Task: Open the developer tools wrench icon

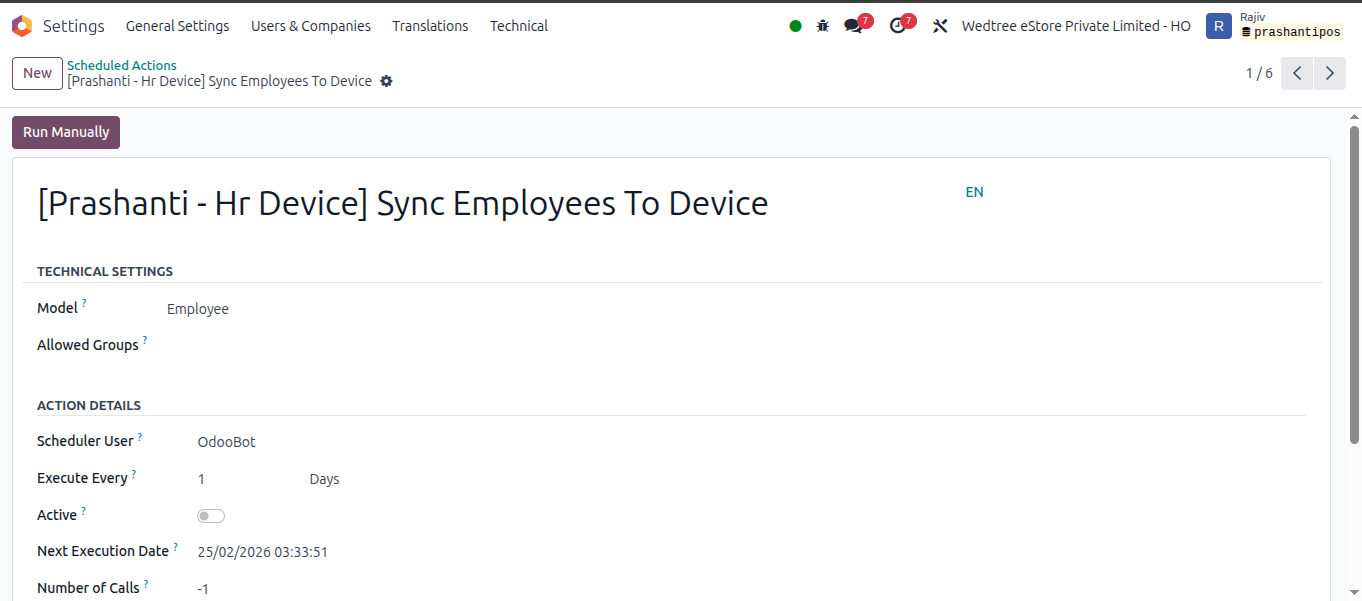Action: (940, 26)
